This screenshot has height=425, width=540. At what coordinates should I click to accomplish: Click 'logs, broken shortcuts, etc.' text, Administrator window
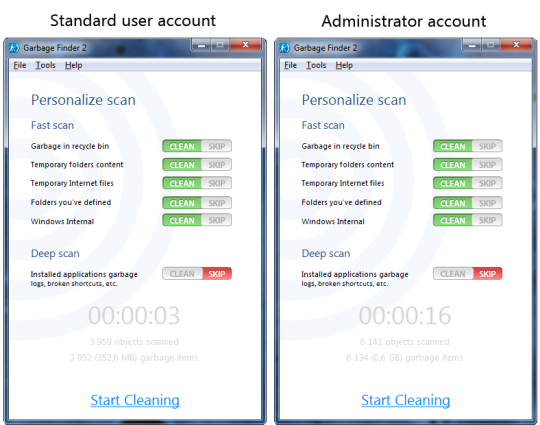(345, 283)
